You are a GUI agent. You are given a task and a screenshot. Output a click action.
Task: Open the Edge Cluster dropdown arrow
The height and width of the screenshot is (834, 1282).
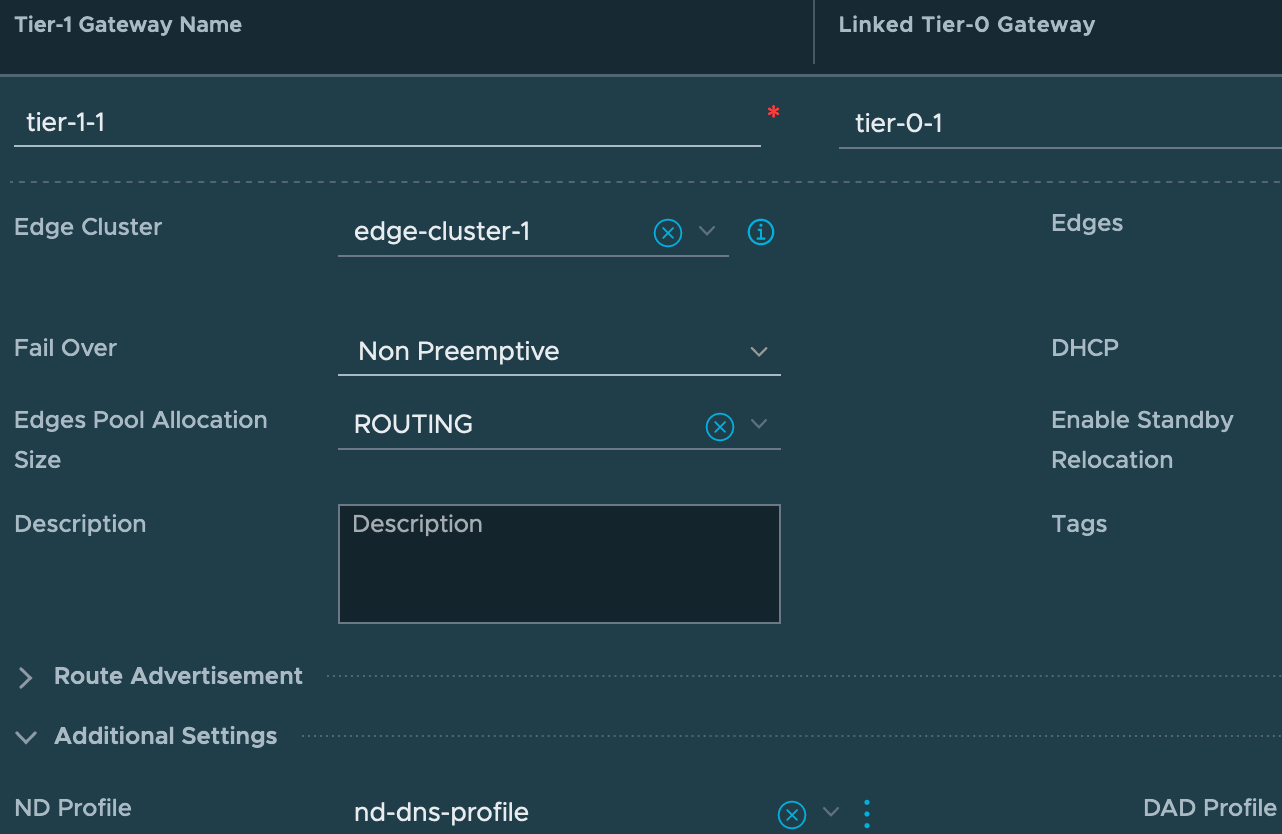pyautogui.click(x=707, y=231)
